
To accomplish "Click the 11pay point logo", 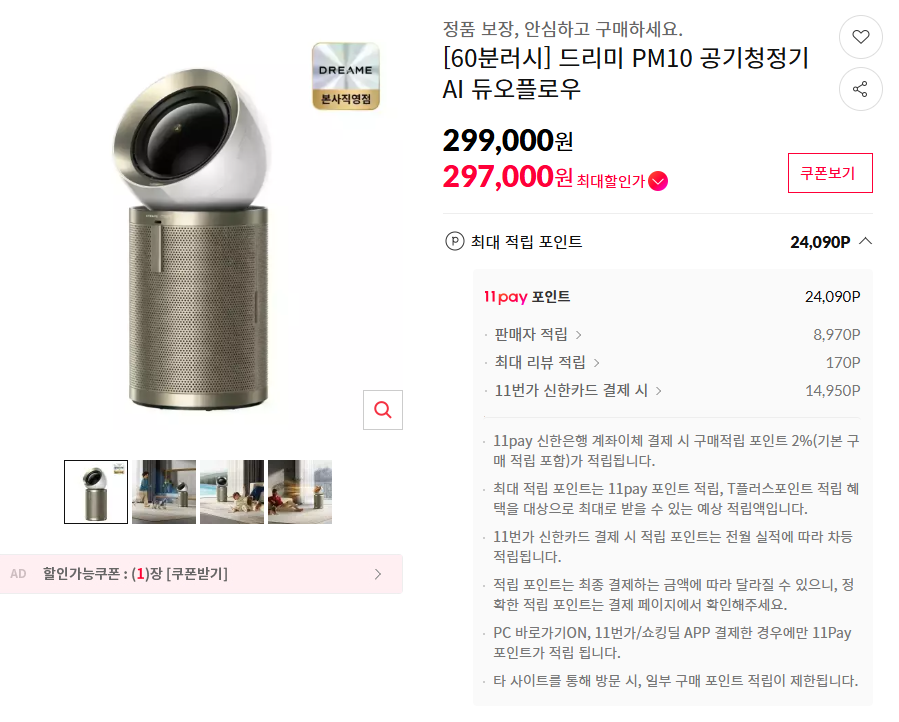I will 505,296.
